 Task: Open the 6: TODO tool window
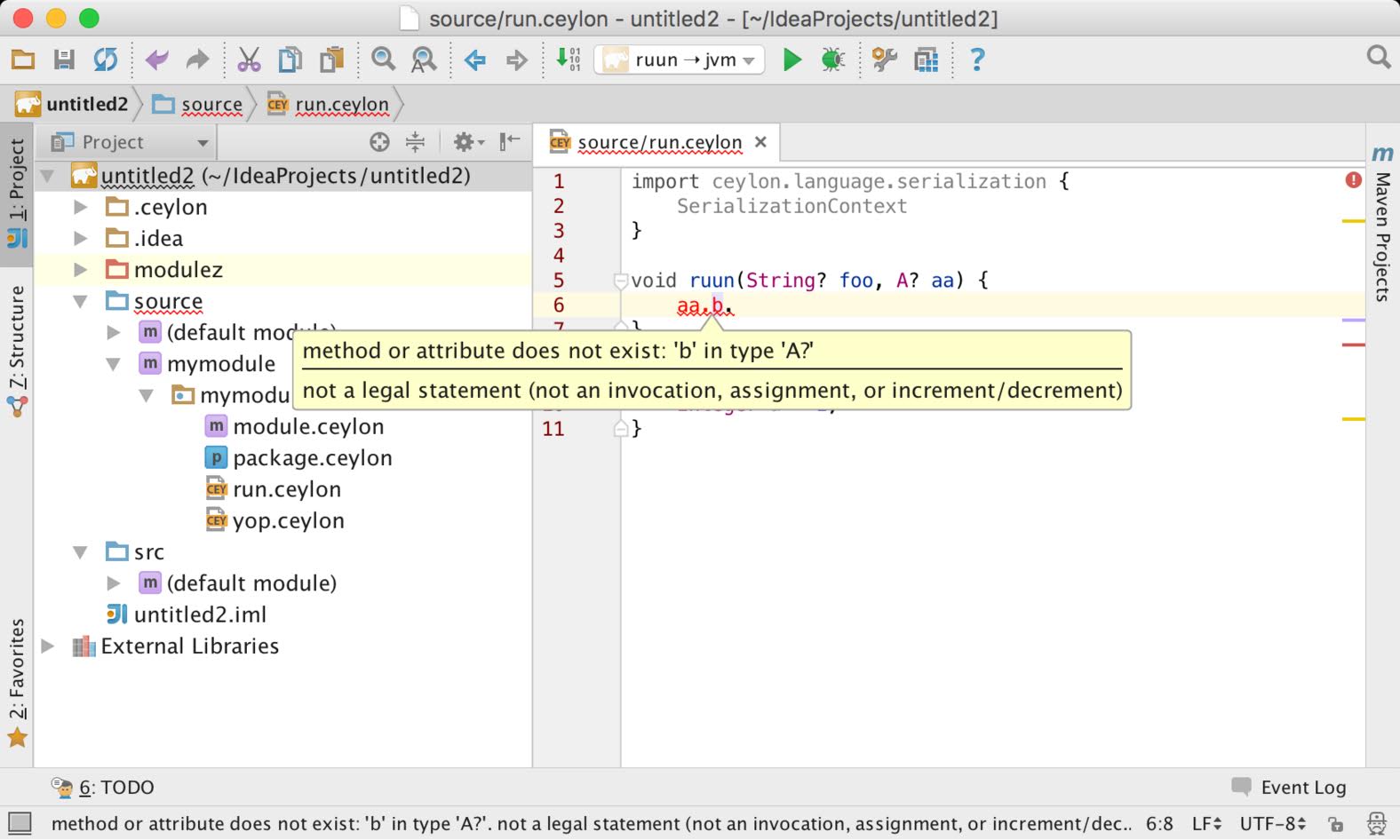coord(103,788)
